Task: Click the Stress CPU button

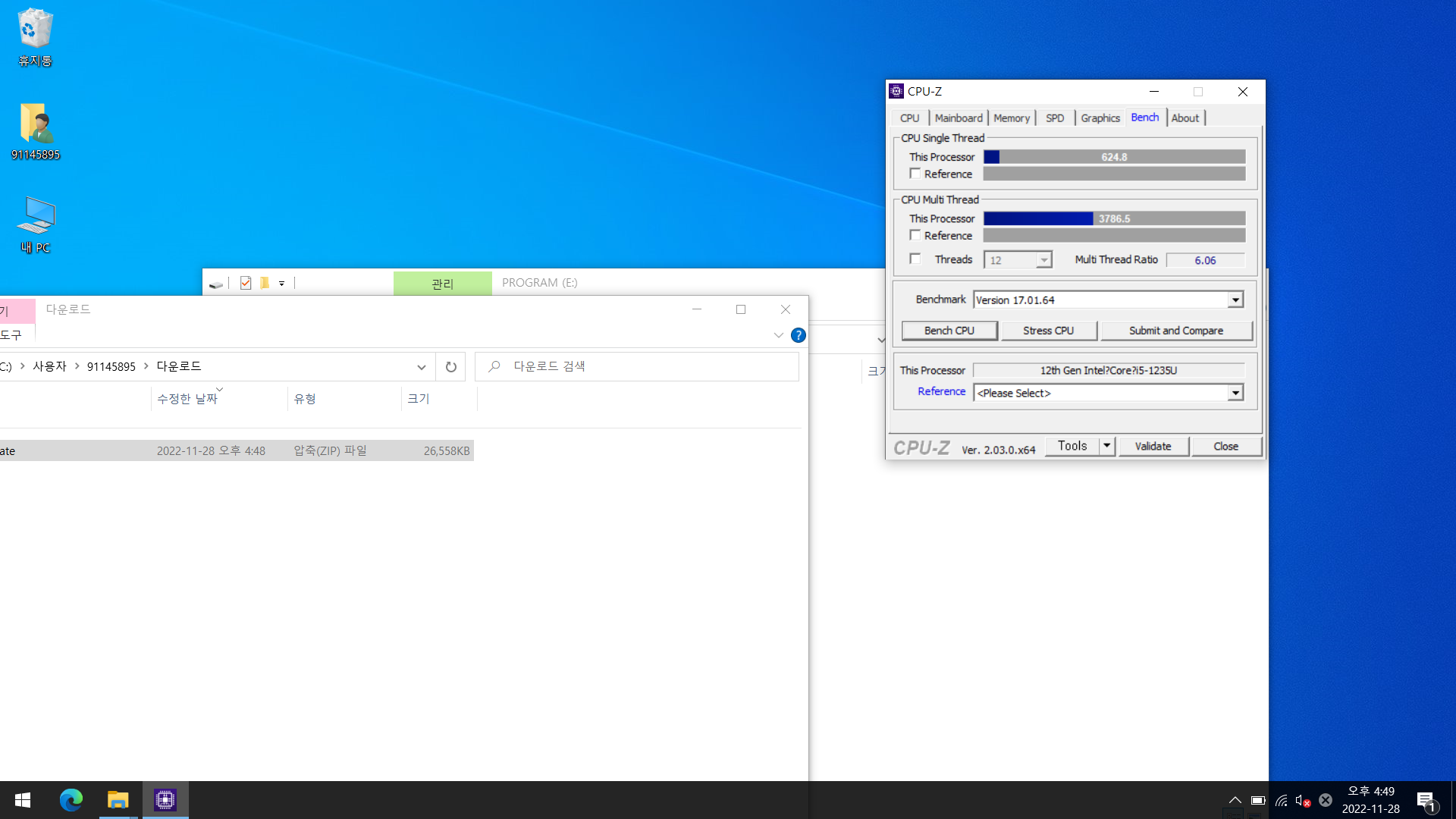Action: tap(1048, 331)
